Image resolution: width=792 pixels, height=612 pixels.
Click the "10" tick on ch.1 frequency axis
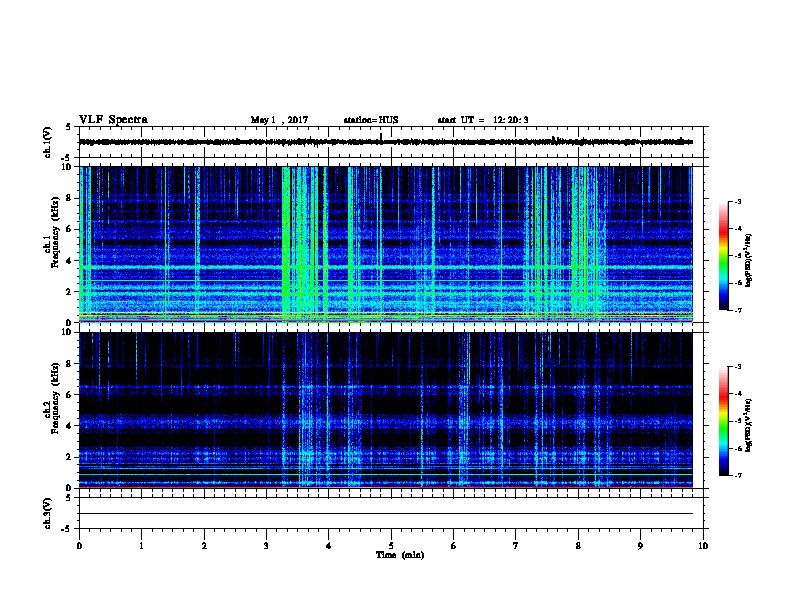pos(67,167)
